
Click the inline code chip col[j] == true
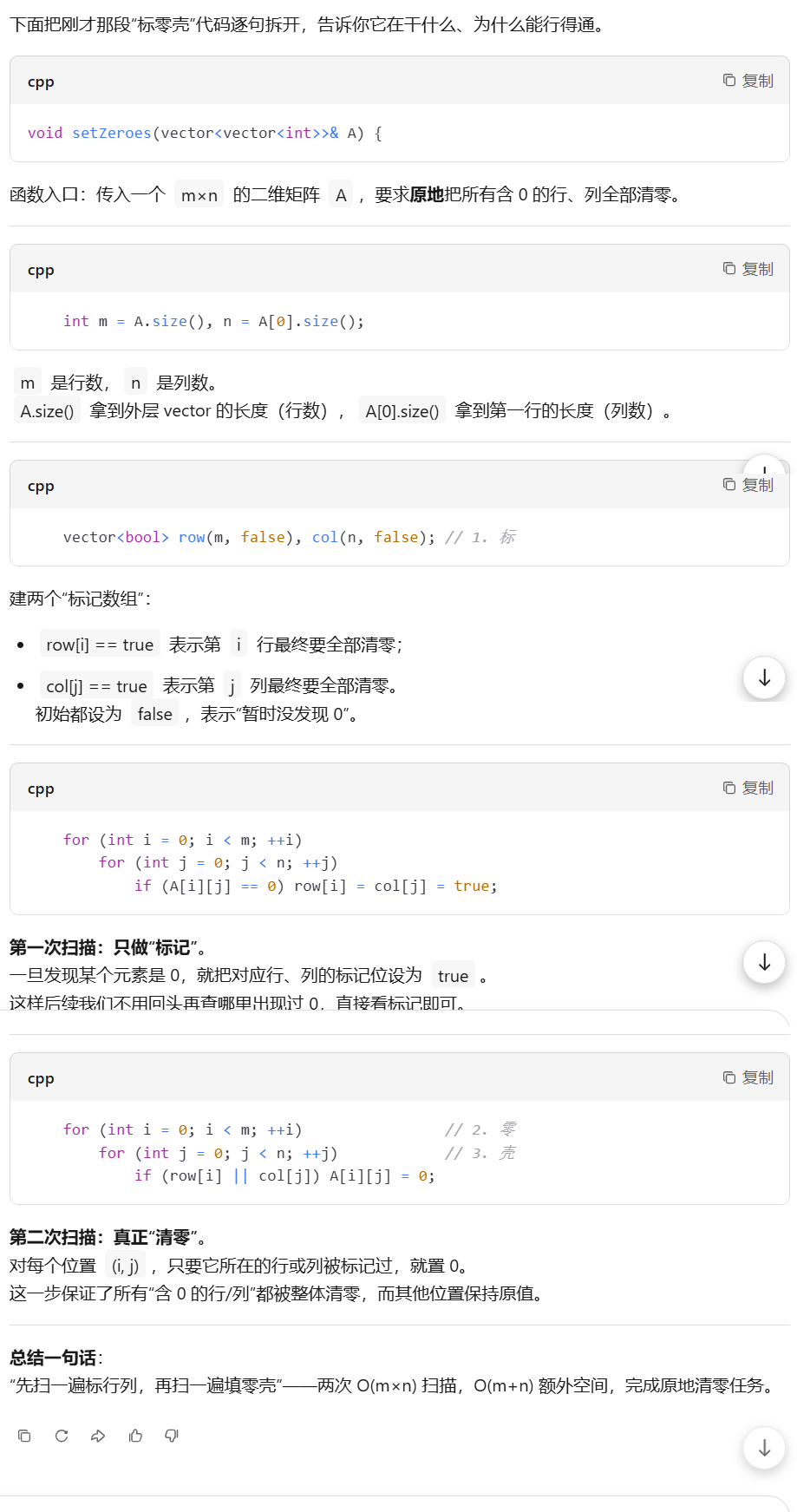[x=95, y=685]
